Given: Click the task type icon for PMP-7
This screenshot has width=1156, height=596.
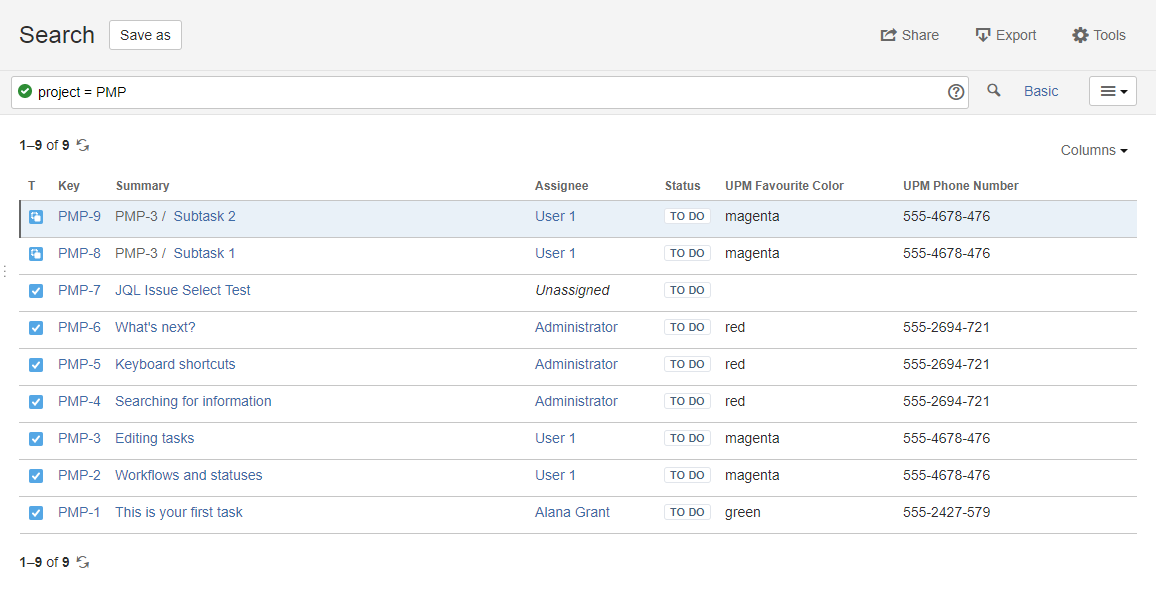Looking at the screenshot, I should 36,291.
